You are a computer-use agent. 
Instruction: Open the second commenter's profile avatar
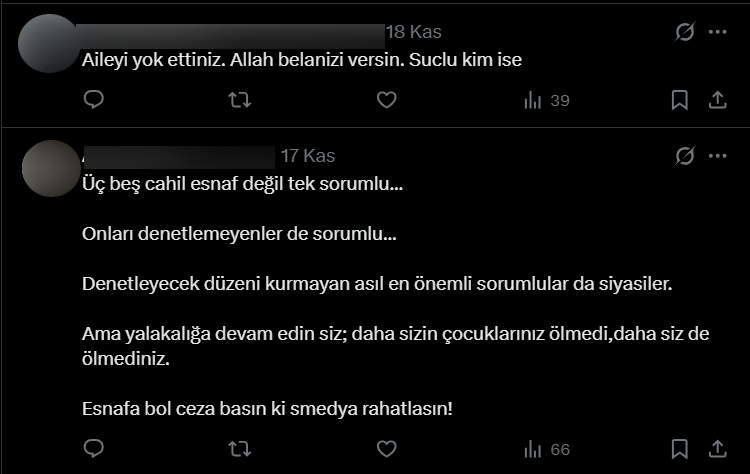click(x=49, y=168)
